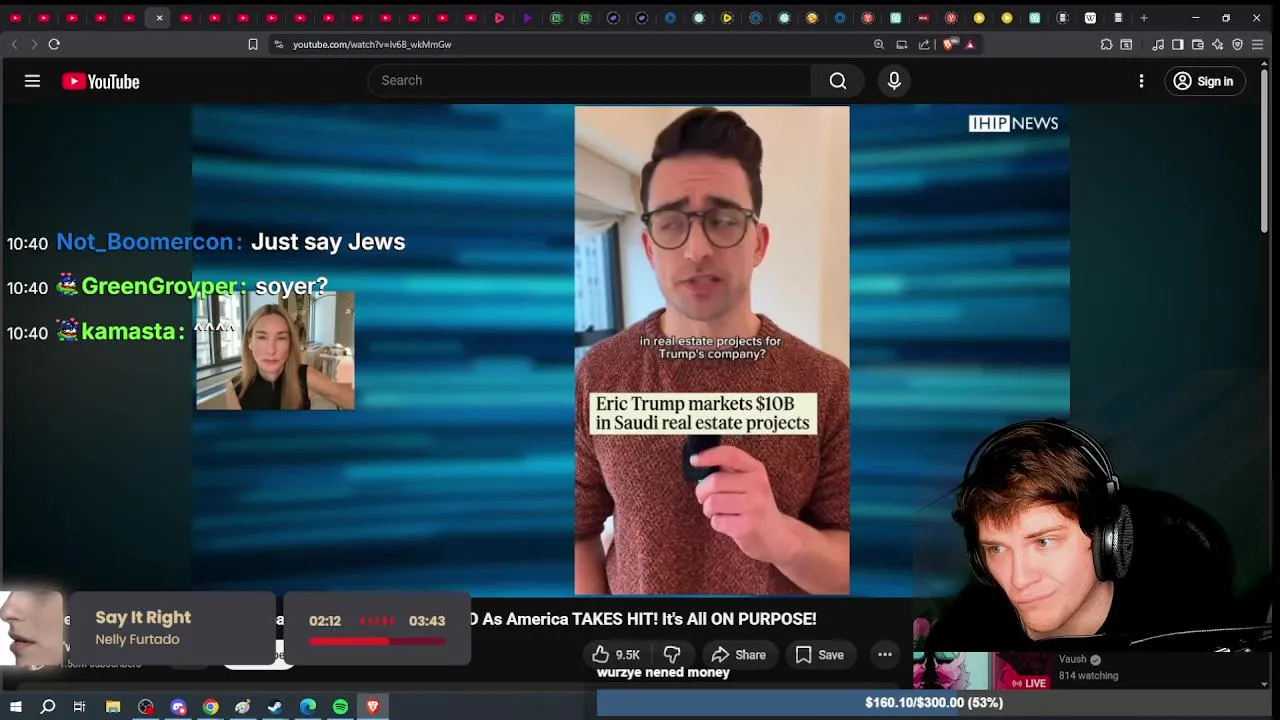Share the video

[x=738, y=655]
